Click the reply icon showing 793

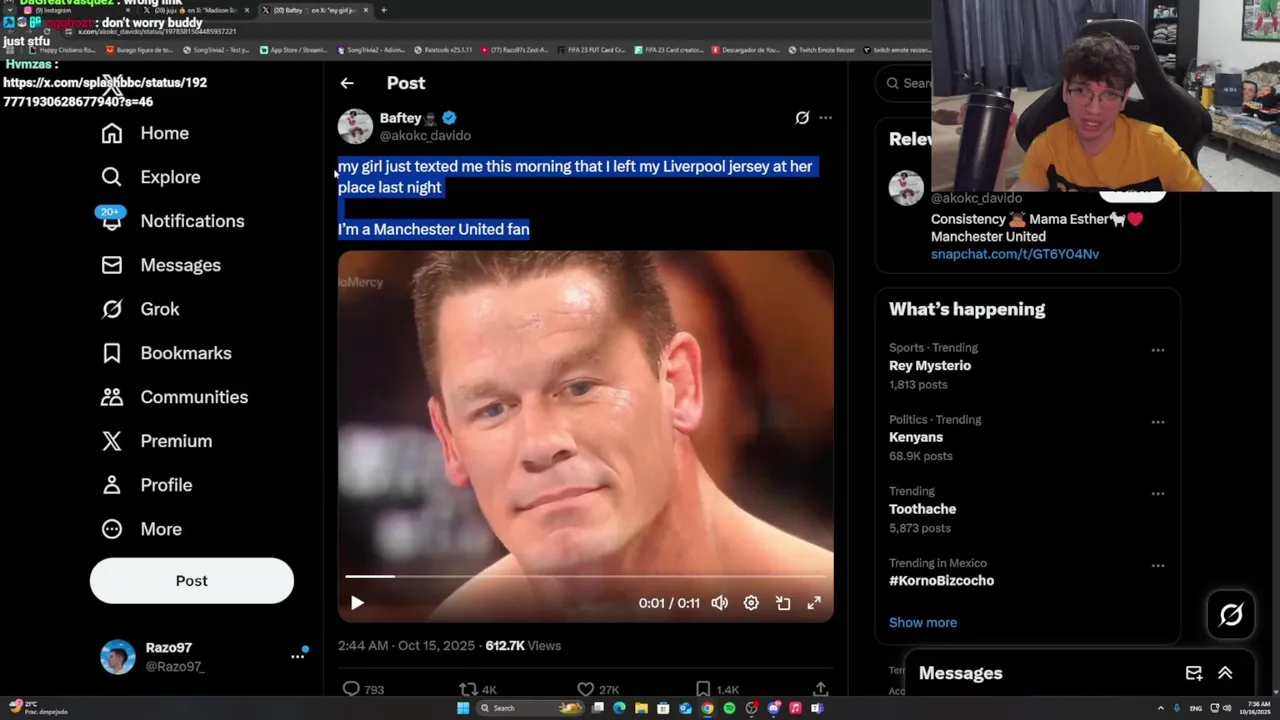point(351,689)
